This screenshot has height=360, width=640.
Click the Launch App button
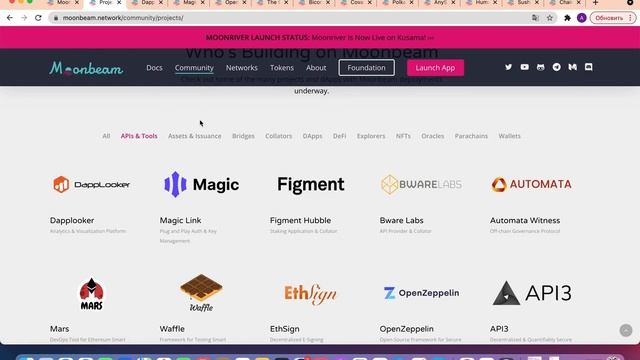tap(435, 68)
